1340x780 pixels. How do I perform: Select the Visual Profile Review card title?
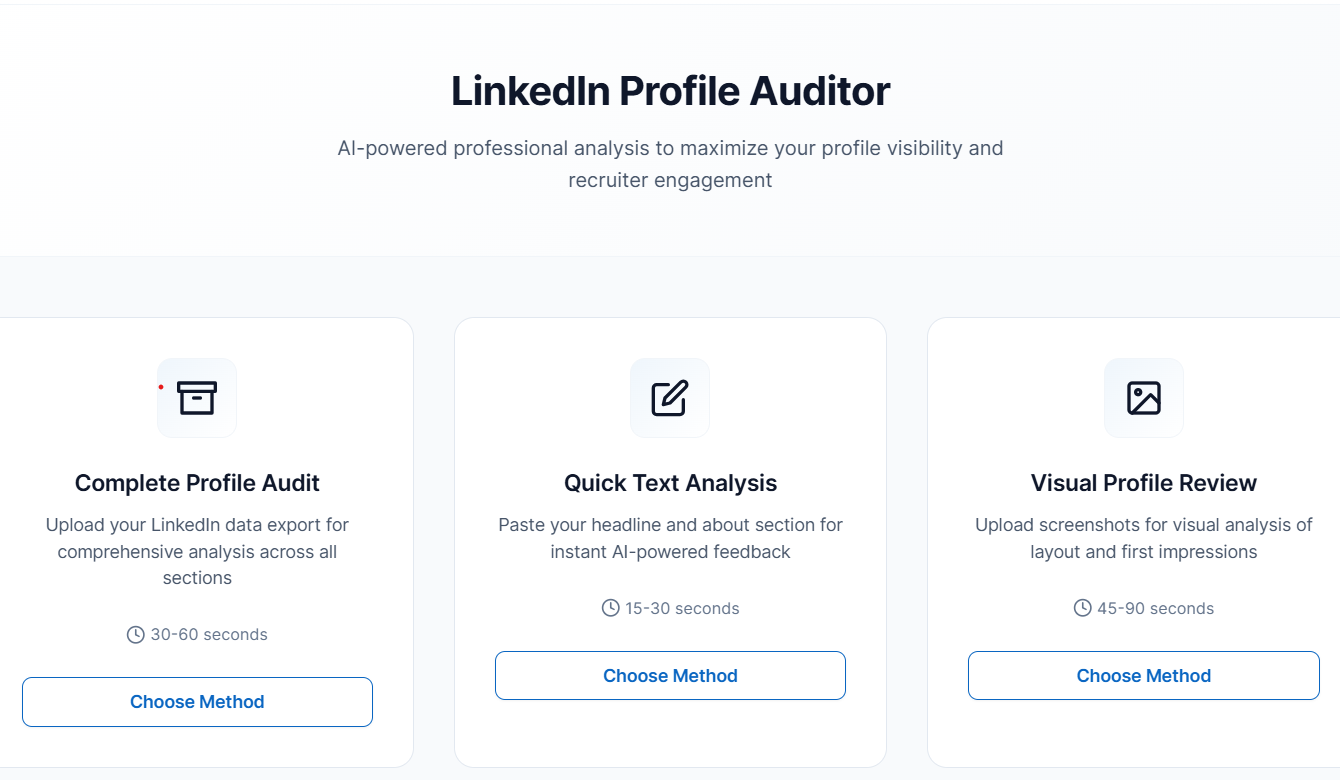click(x=1143, y=483)
